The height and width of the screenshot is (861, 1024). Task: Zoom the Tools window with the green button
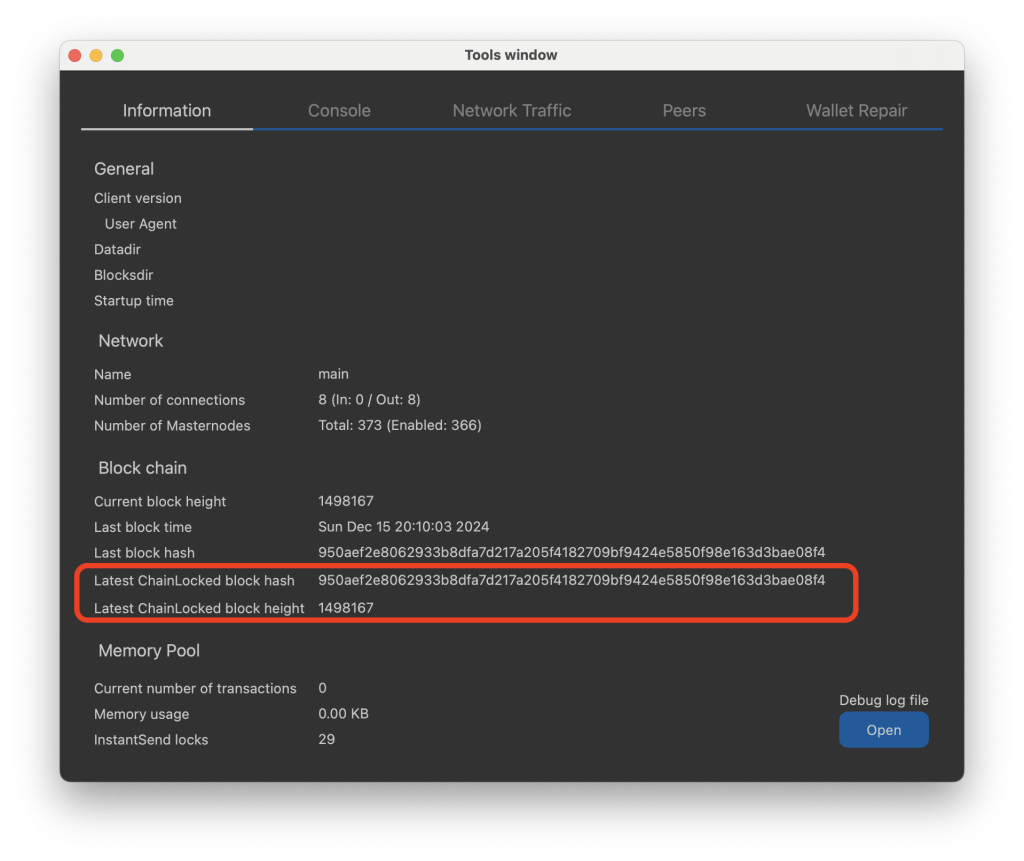tap(118, 56)
